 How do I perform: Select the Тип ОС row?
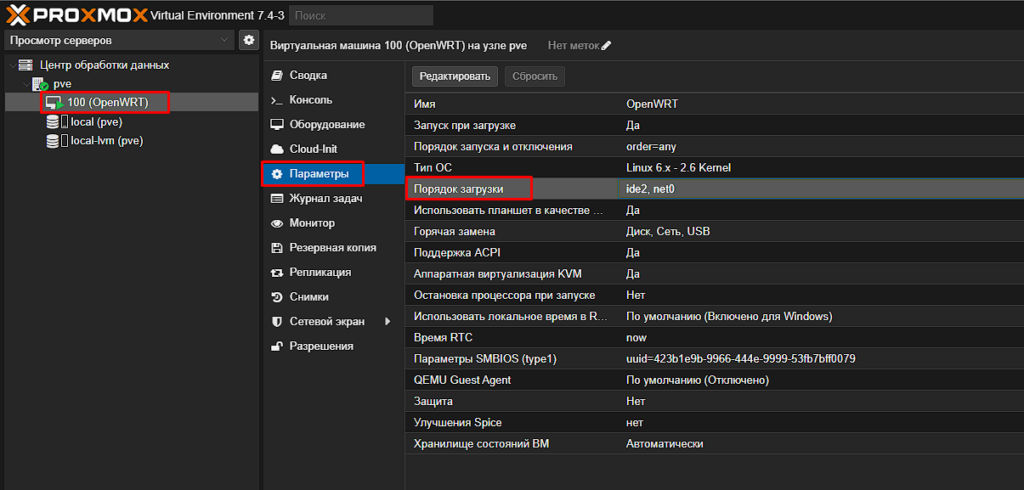pos(714,168)
